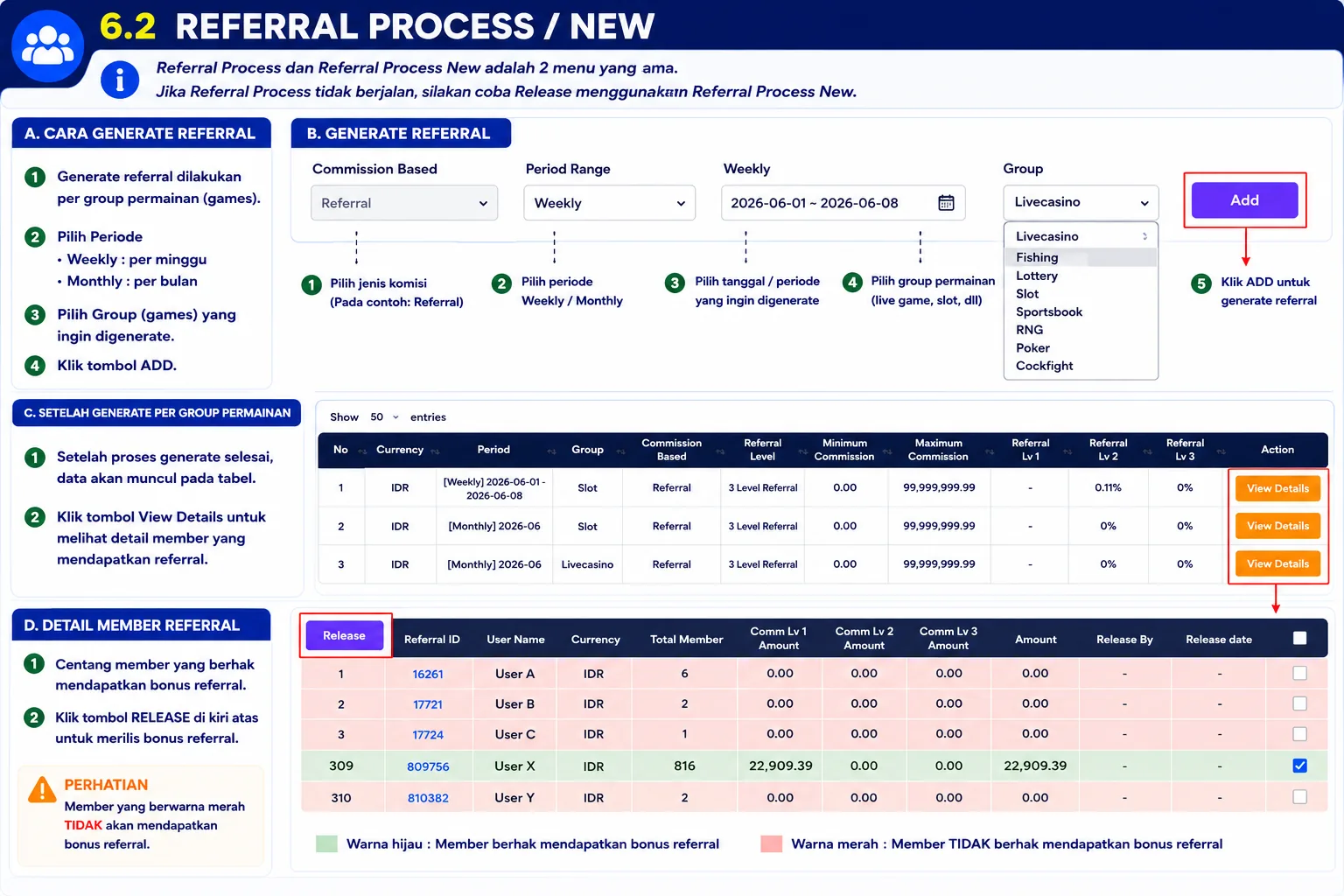Click sort arrows next to Referral Lv 3

1221,451
